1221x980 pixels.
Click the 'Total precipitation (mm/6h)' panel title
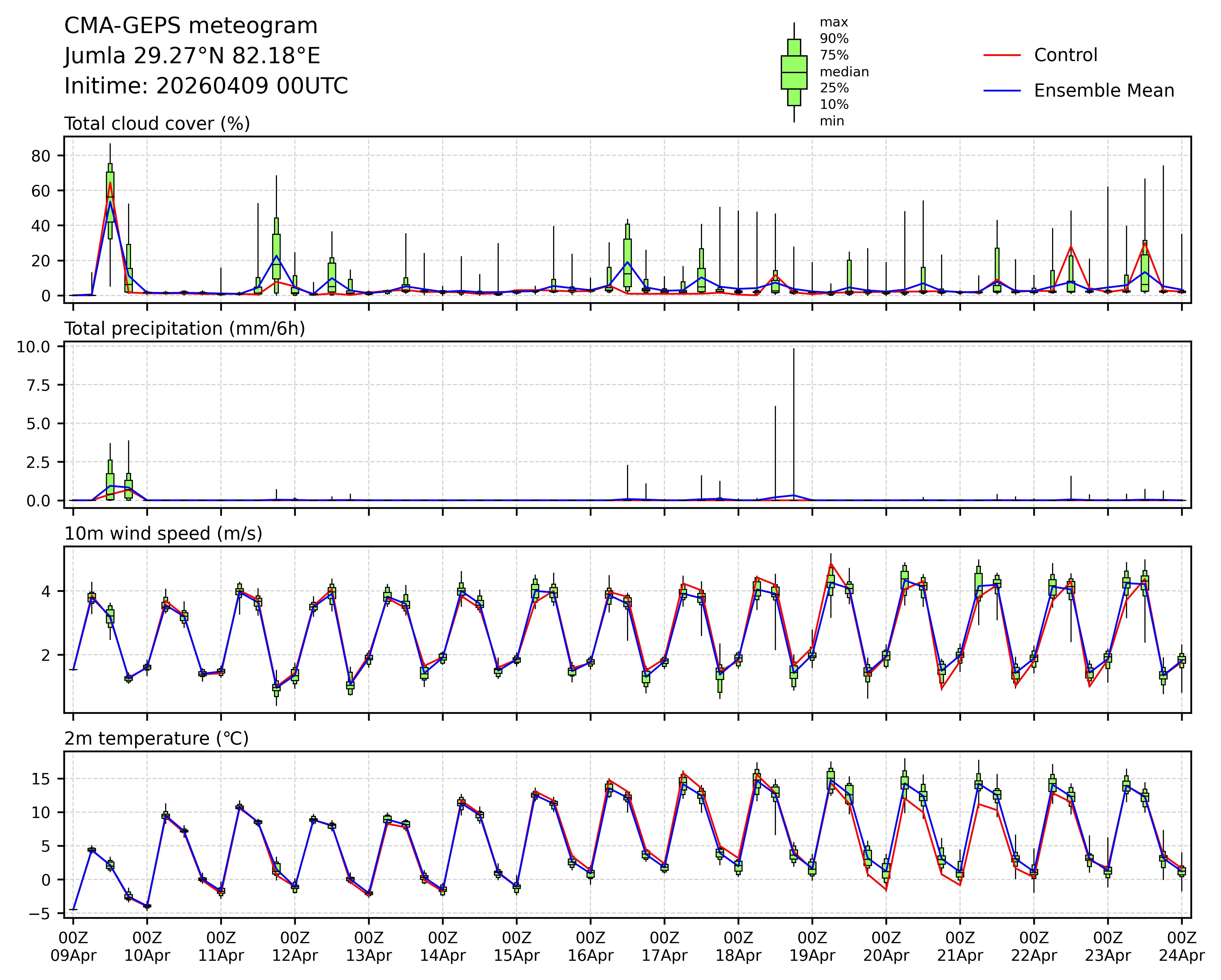[x=185, y=329]
